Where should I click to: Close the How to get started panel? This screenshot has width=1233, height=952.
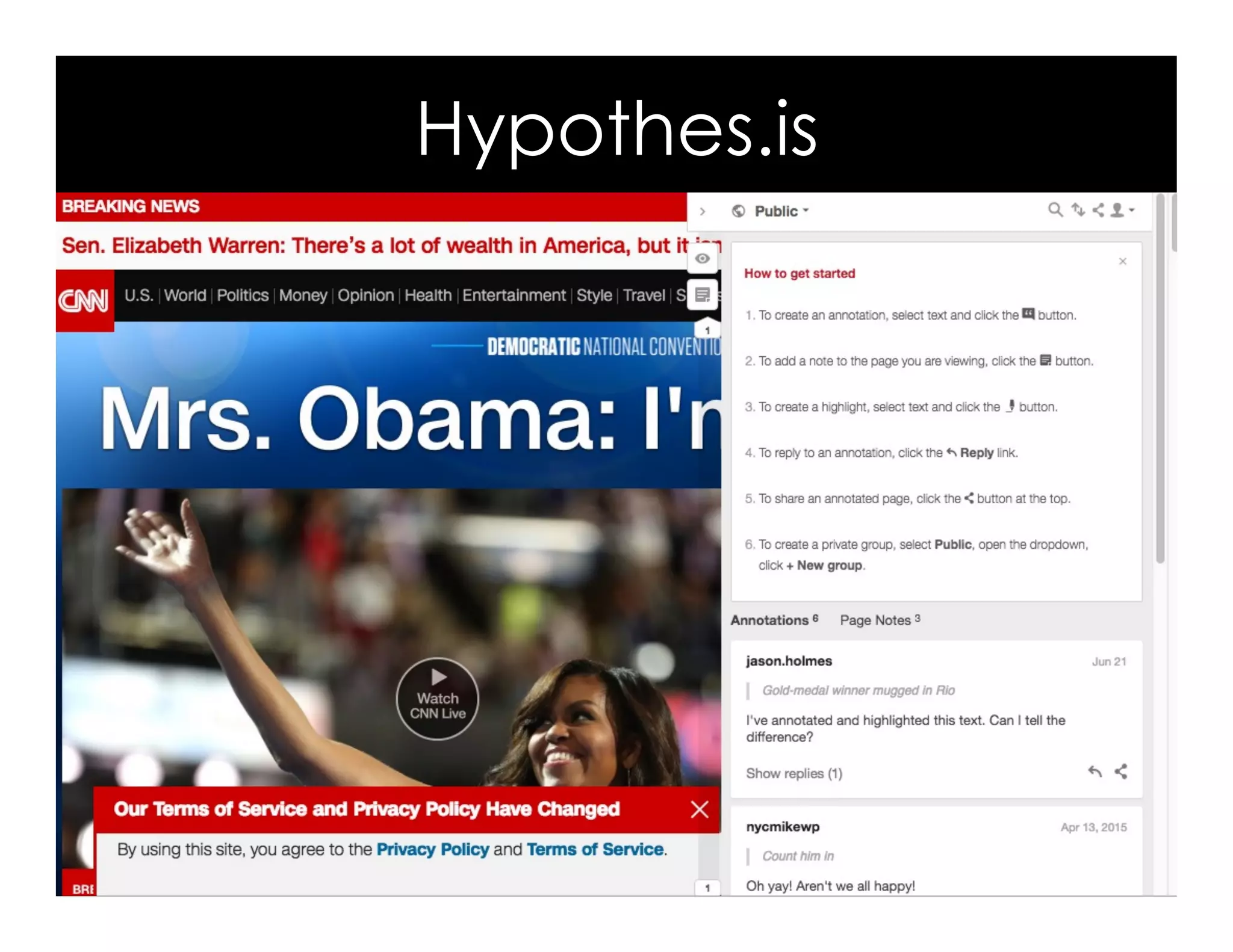(1122, 261)
